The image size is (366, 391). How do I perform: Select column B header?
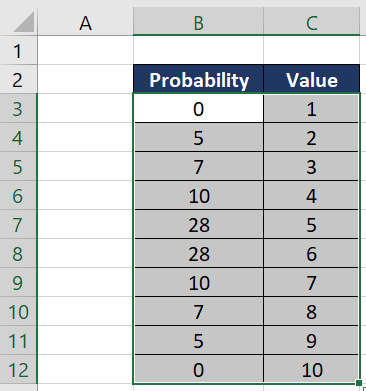pyautogui.click(x=198, y=22)
